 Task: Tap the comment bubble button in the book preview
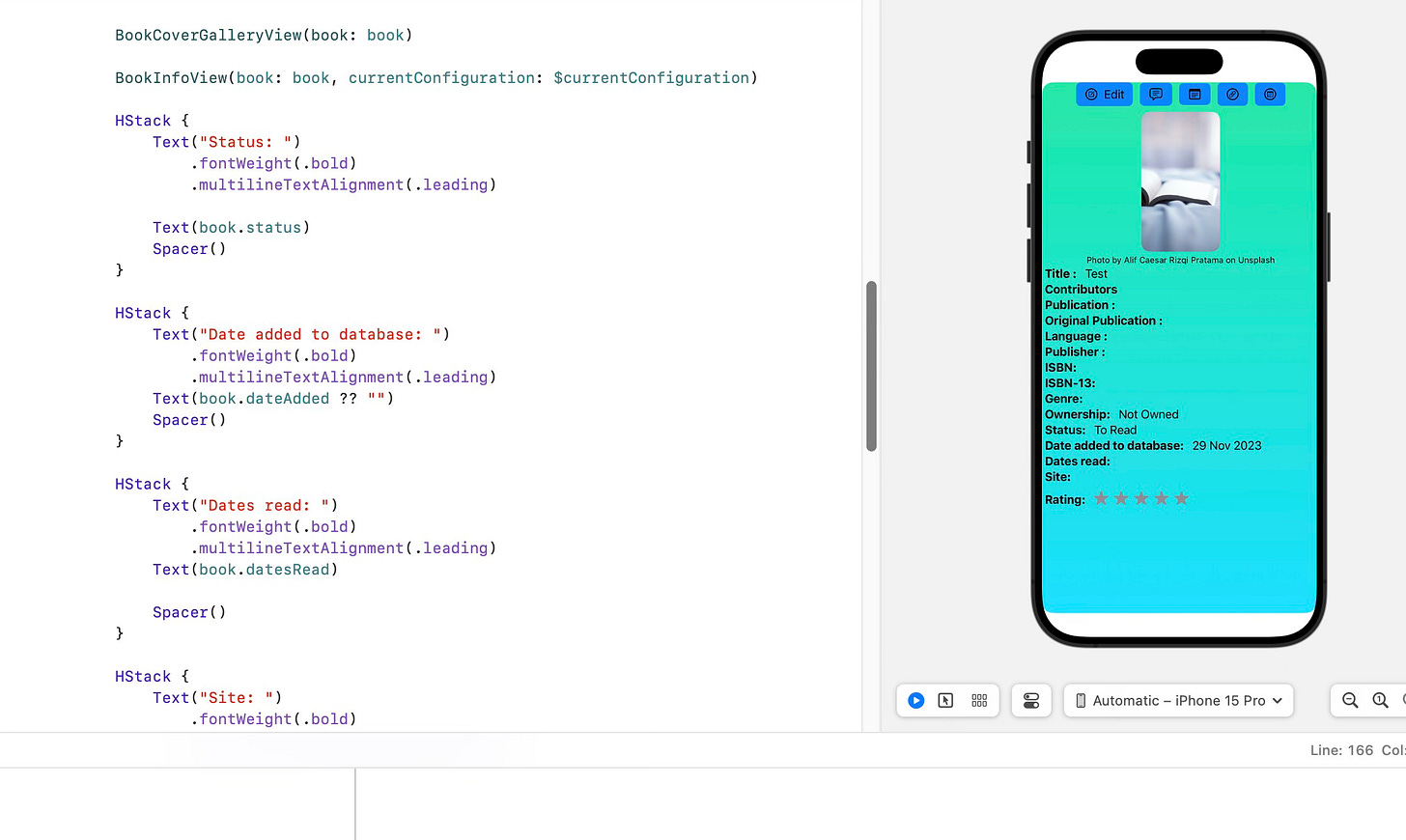pyautogui.click(x=1155, y=94)
